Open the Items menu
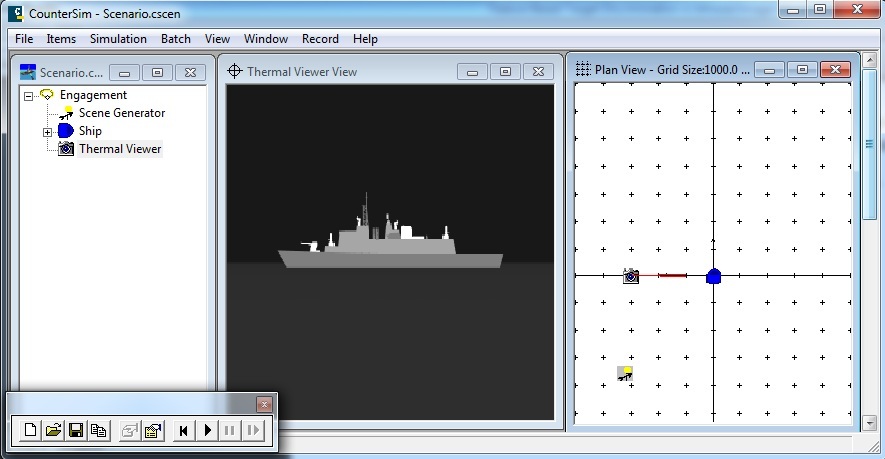885x459 pixels. 61,39
